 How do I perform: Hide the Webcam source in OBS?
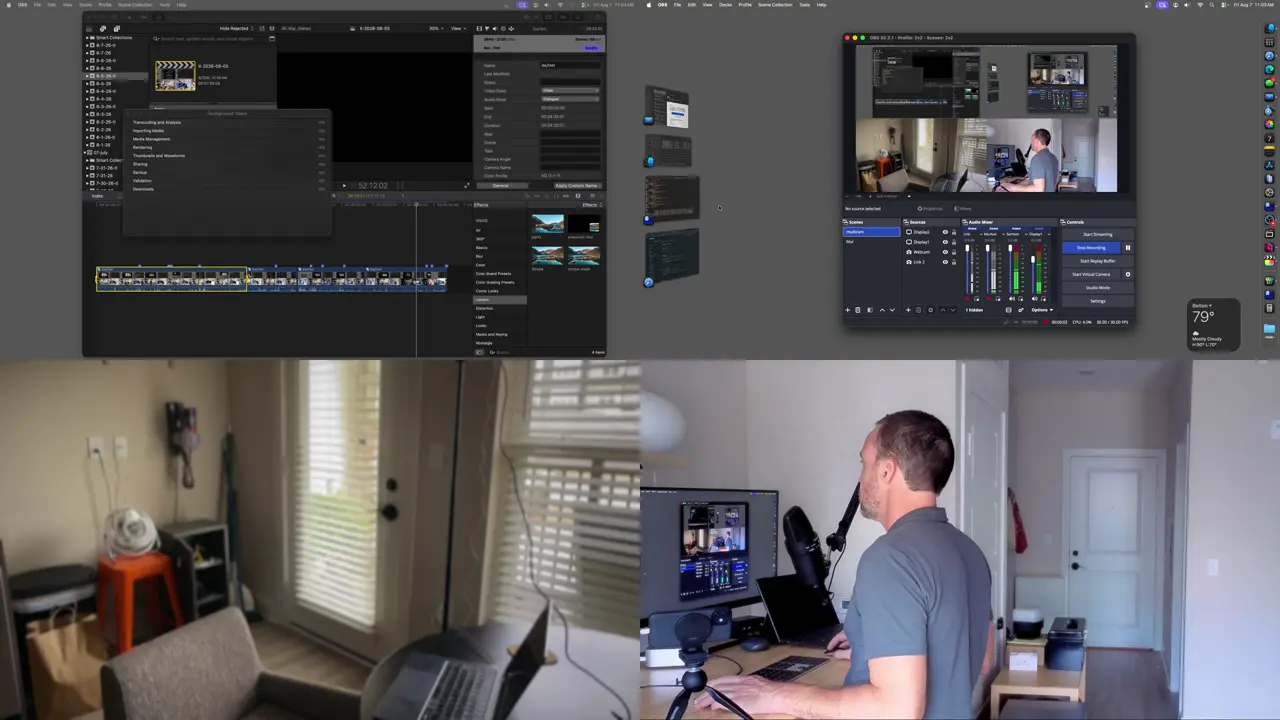click(x=945, y=252)
